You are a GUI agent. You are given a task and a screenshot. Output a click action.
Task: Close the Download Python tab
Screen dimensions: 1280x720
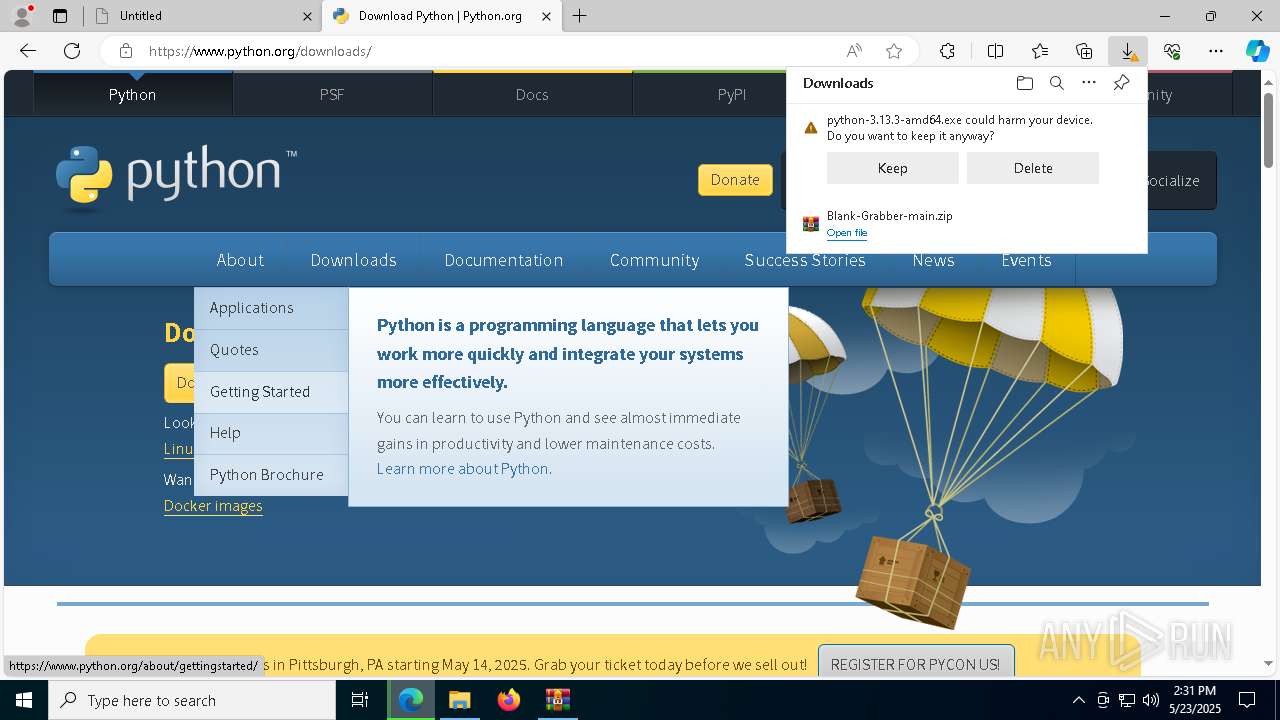click(x=546, y=16)
